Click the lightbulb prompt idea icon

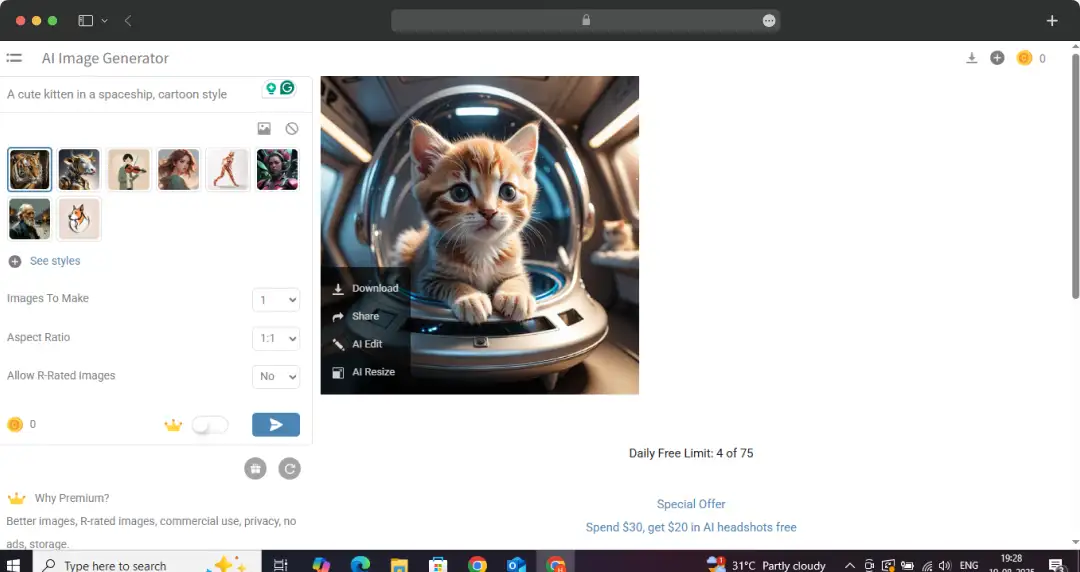click(x=271, y=88)
